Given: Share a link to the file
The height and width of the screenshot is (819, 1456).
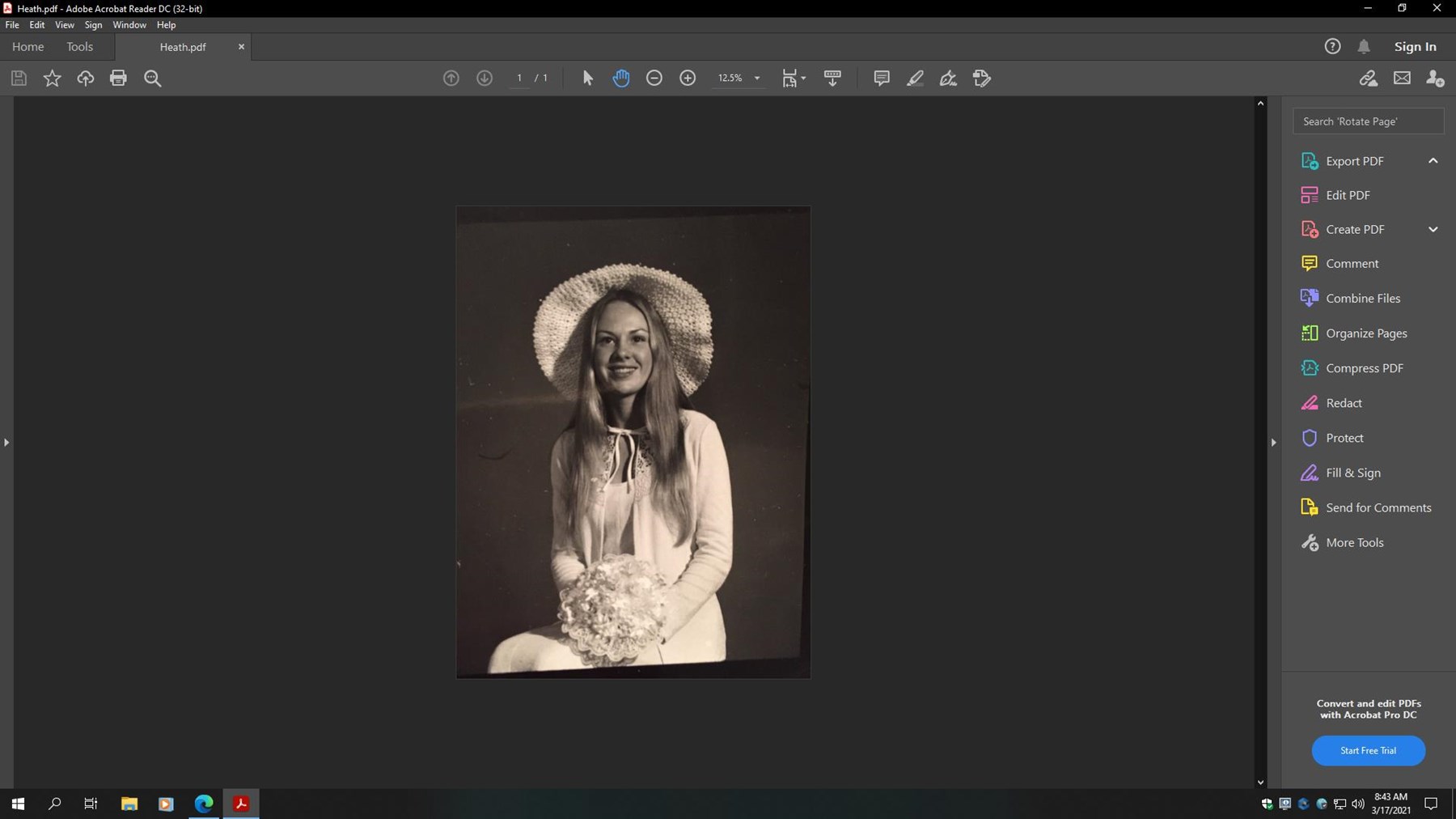Looking at the screenshot, I should click(1368, 79).
